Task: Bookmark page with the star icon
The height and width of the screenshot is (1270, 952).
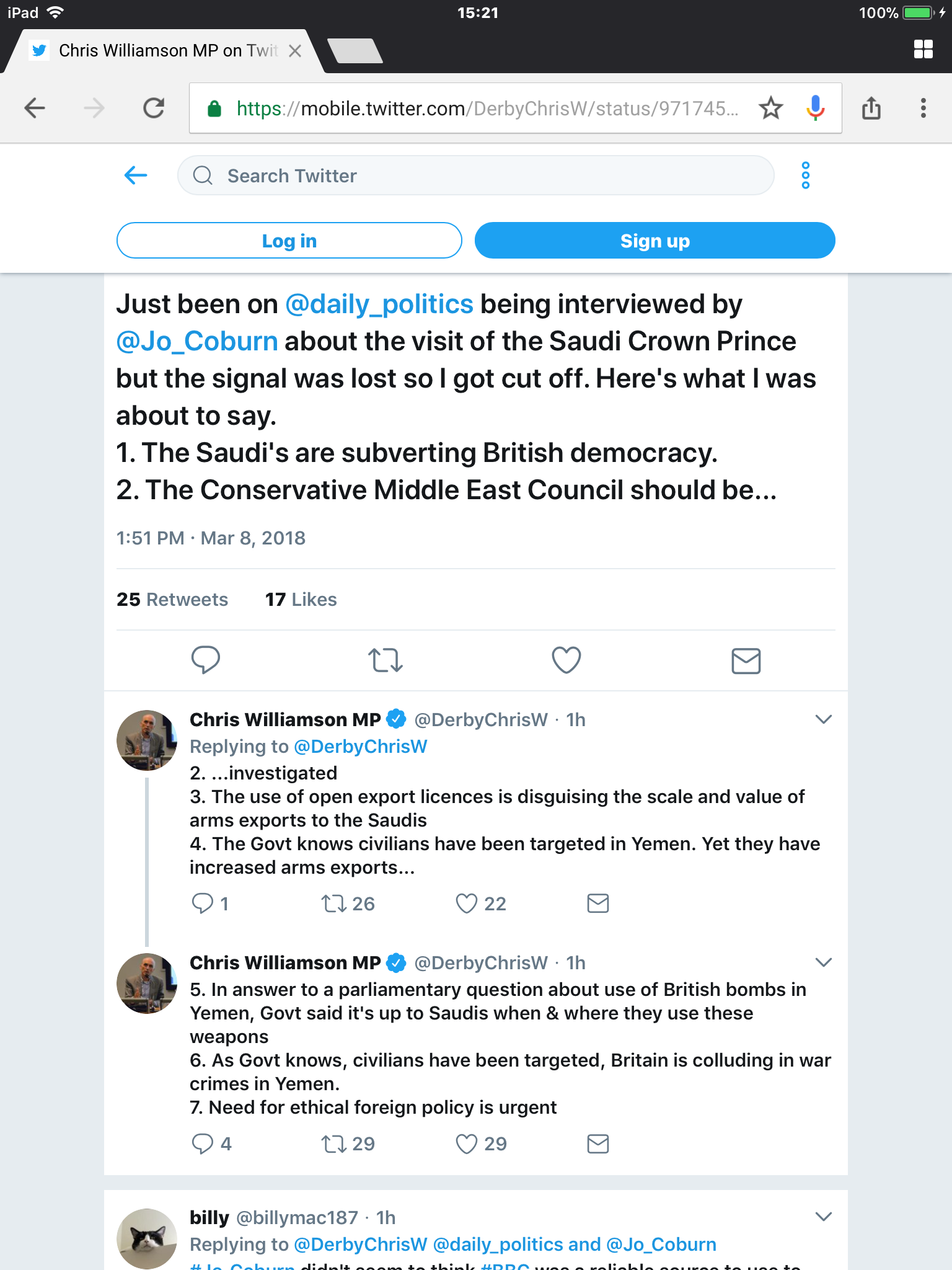Action: pos(770,109)
